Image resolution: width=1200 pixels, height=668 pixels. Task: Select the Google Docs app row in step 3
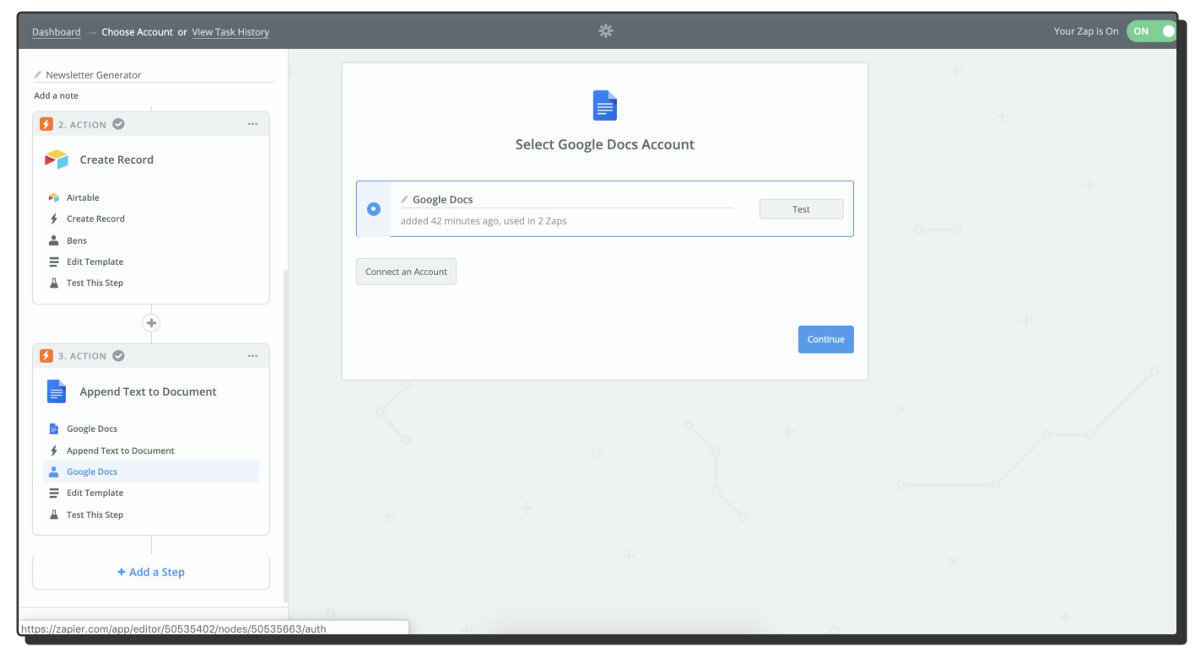coord(151,429)
